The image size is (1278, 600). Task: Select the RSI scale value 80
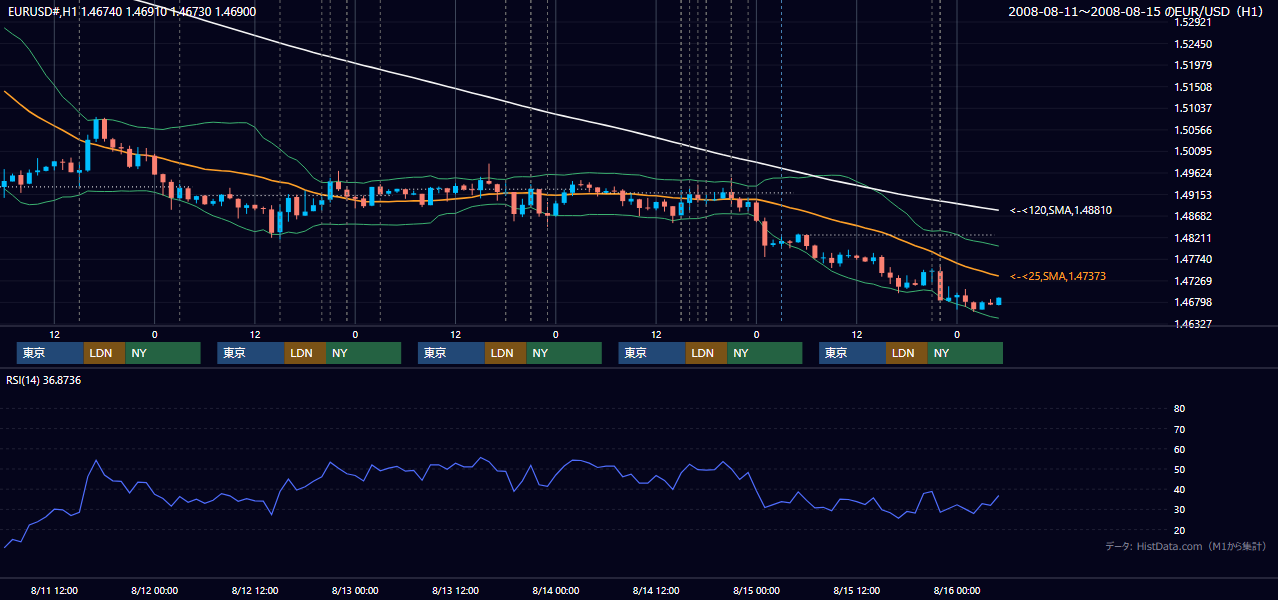tap(1179, 409)
